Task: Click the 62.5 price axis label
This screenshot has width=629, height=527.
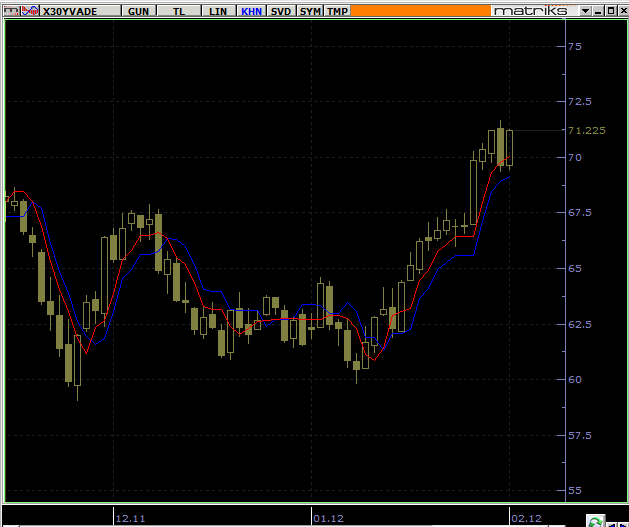Action: click(580, 324)
